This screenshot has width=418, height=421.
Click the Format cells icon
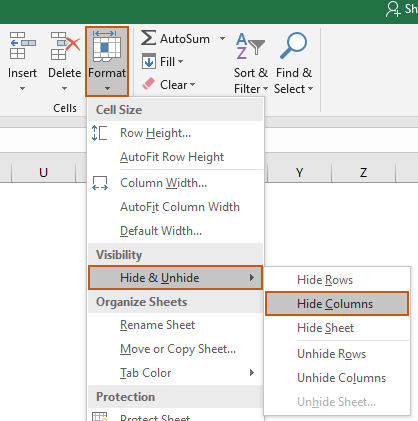tap(107, 47)
